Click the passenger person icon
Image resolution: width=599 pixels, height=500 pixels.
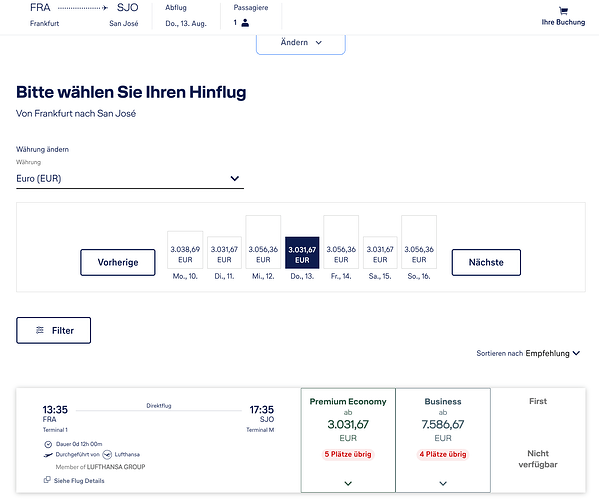(x=245, y=23)
